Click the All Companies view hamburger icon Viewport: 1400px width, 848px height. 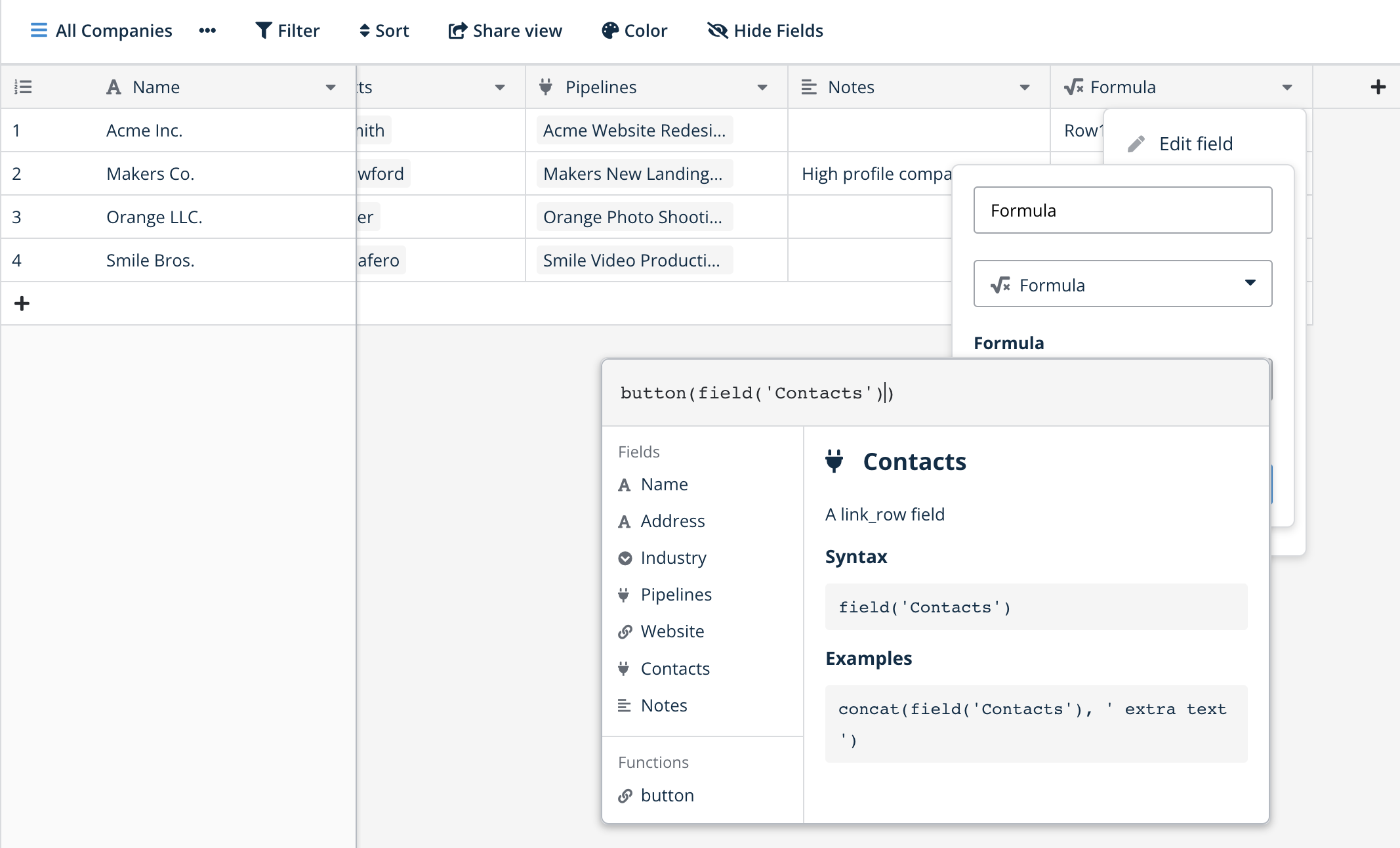pyautogui.click(x=39, y=30)
